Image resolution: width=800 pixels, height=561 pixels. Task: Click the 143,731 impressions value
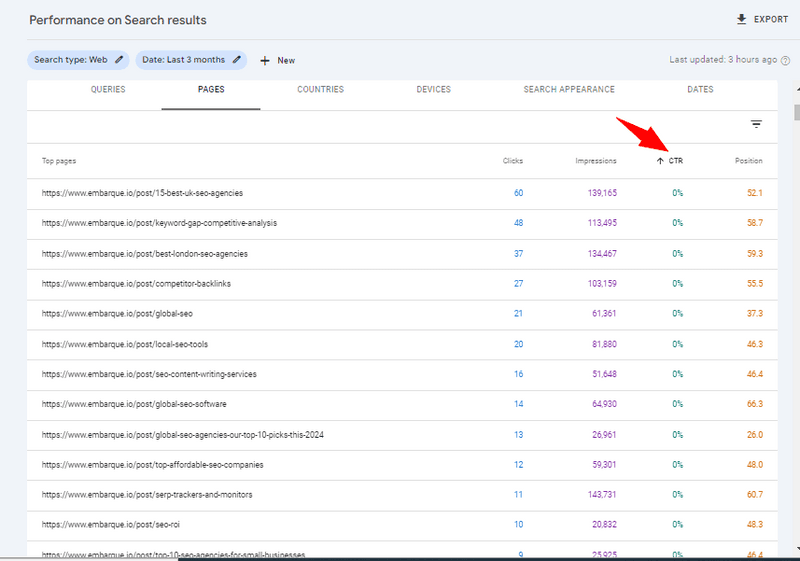pyautogui.click(x=602, y=495)
